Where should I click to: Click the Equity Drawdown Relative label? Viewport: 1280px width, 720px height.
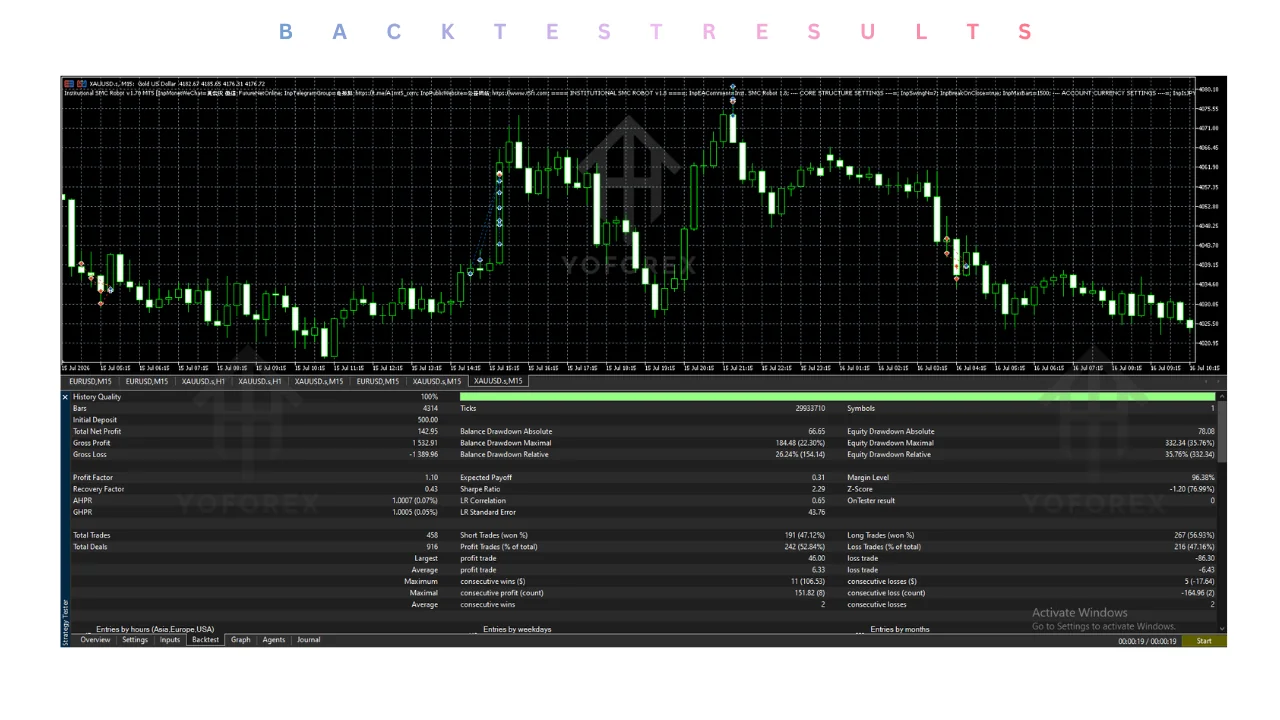889,454
